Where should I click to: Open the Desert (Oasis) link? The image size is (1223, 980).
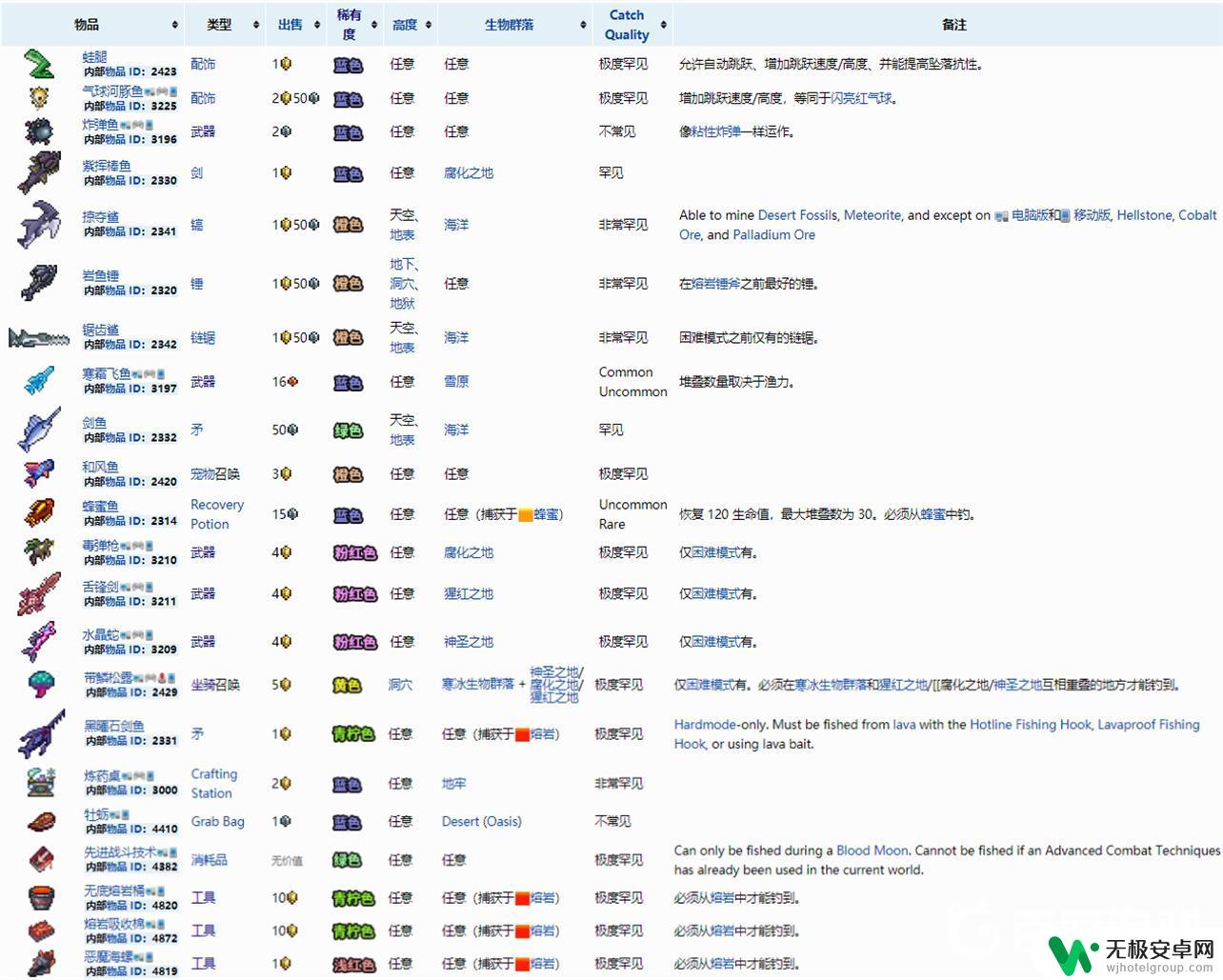pos(482,821)
